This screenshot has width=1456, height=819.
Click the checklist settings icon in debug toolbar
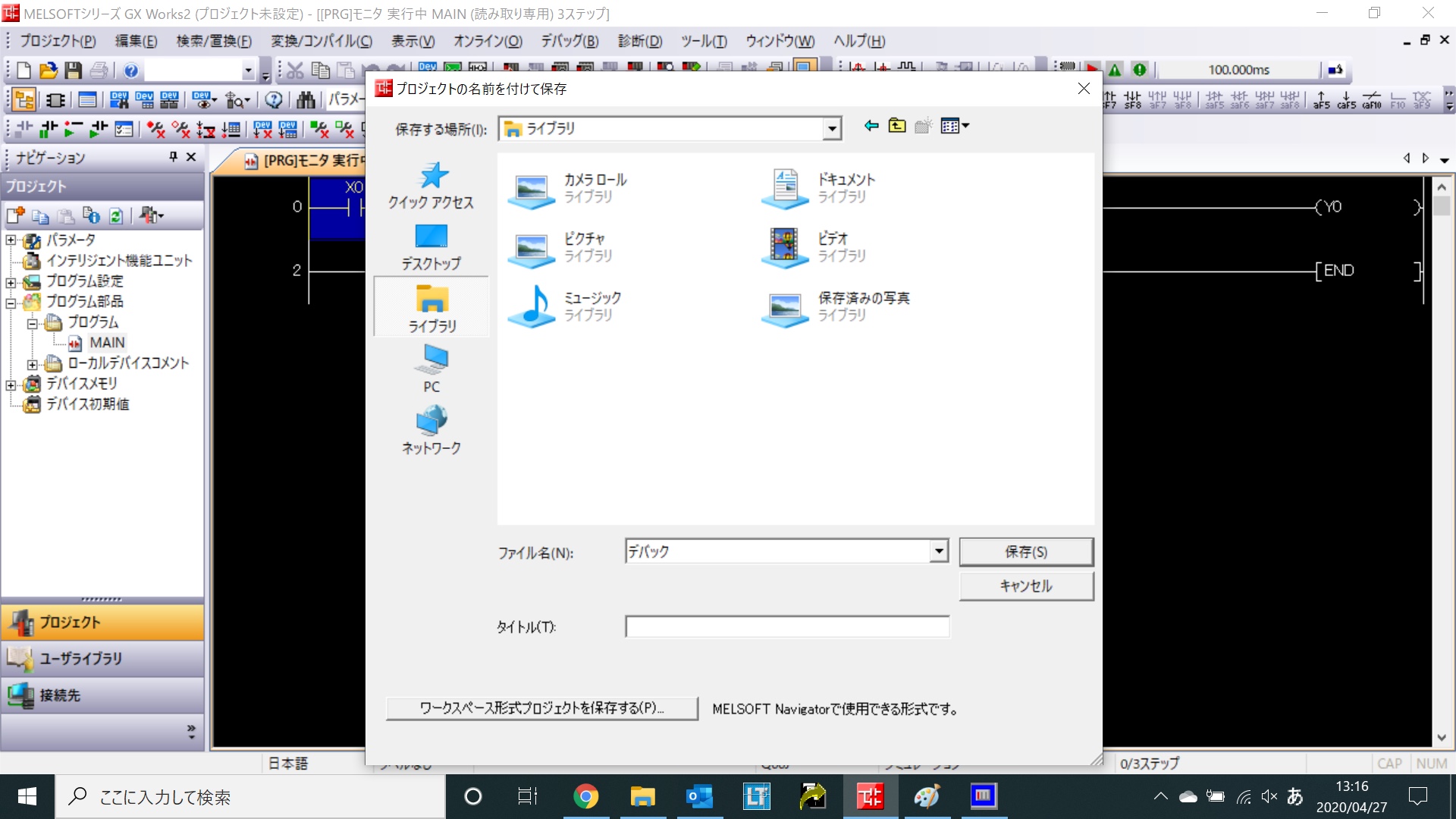[124, 130]
